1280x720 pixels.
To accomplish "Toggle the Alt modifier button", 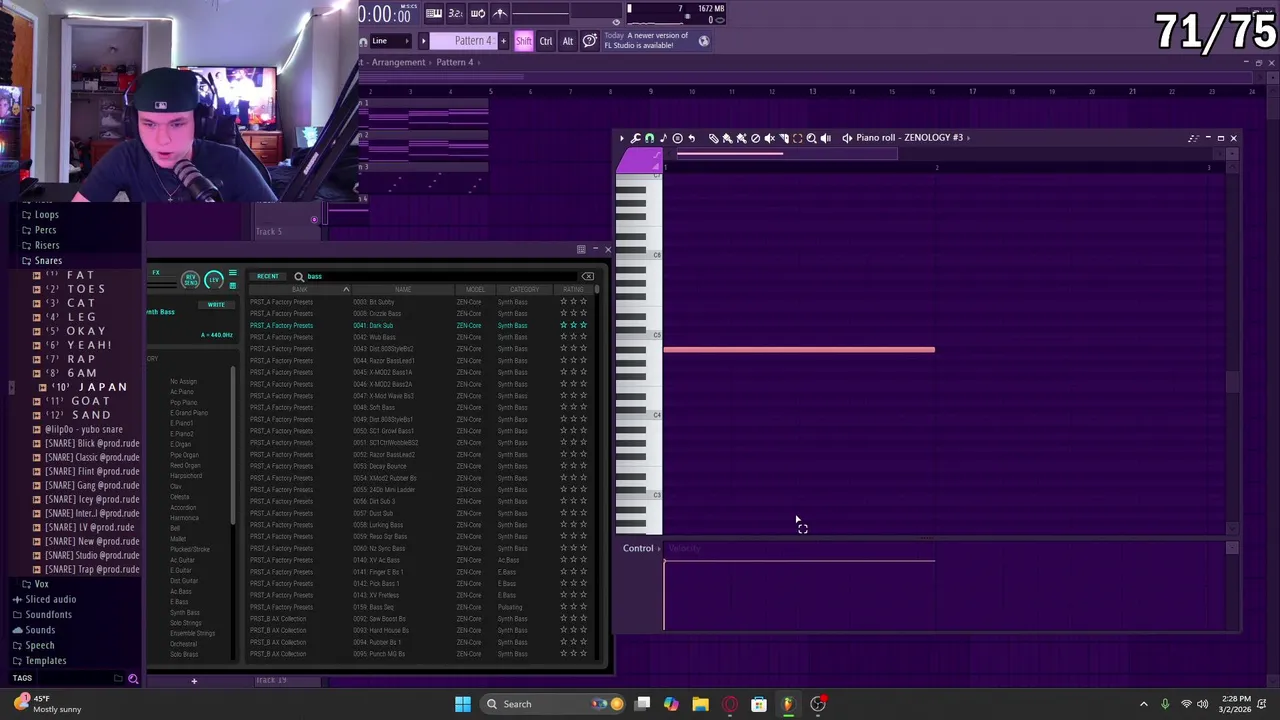I will 568,41.
